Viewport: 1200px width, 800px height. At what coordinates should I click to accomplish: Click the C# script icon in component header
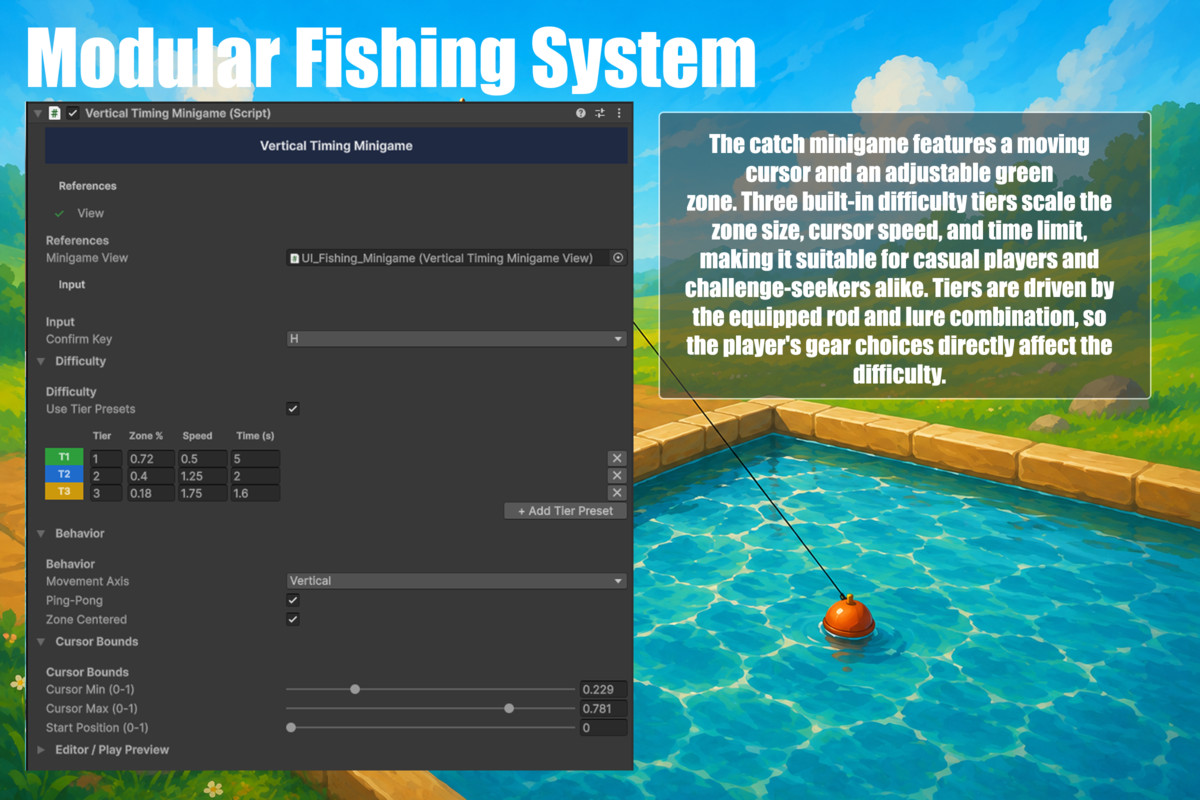pos(55,114)
